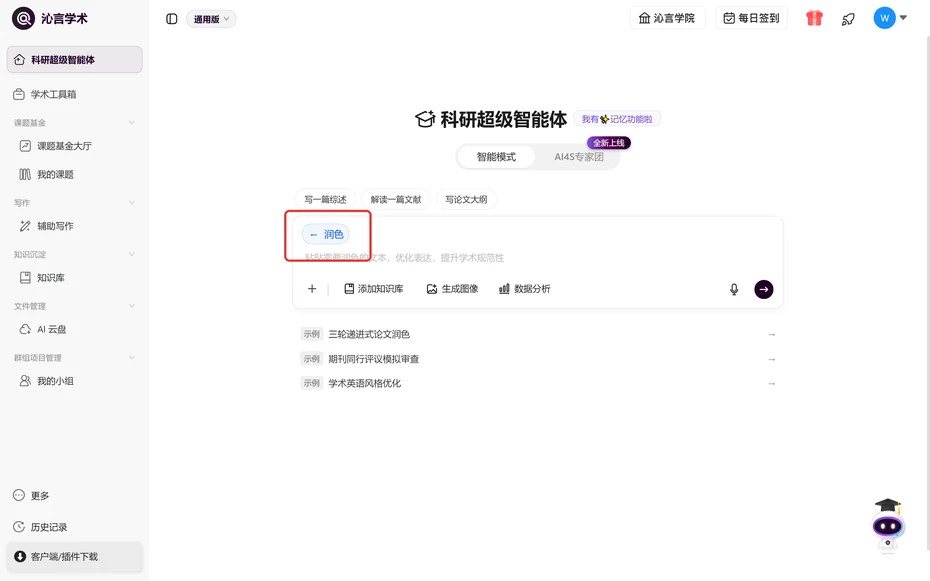Viewport: 930px width, 581px height.
Task: Click 每日签到 daily check-in button
Action: 751,18
